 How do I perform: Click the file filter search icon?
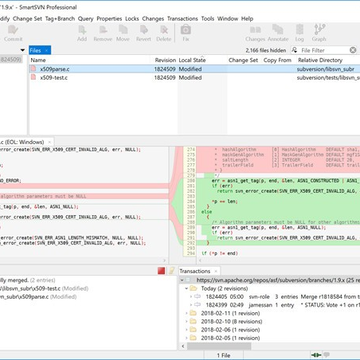[x=294, y=50]
